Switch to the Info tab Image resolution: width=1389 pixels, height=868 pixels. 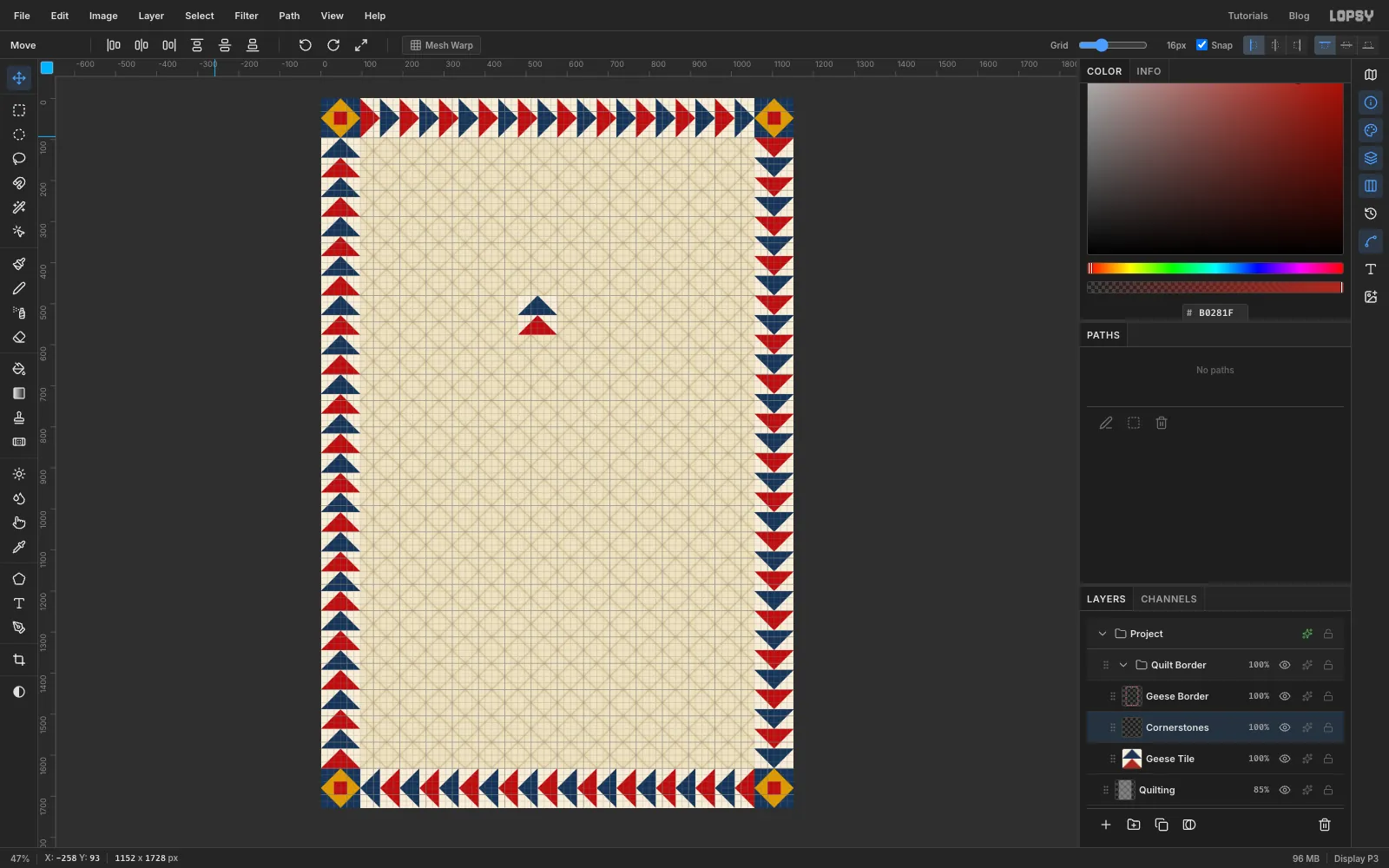coord(1149,71)
